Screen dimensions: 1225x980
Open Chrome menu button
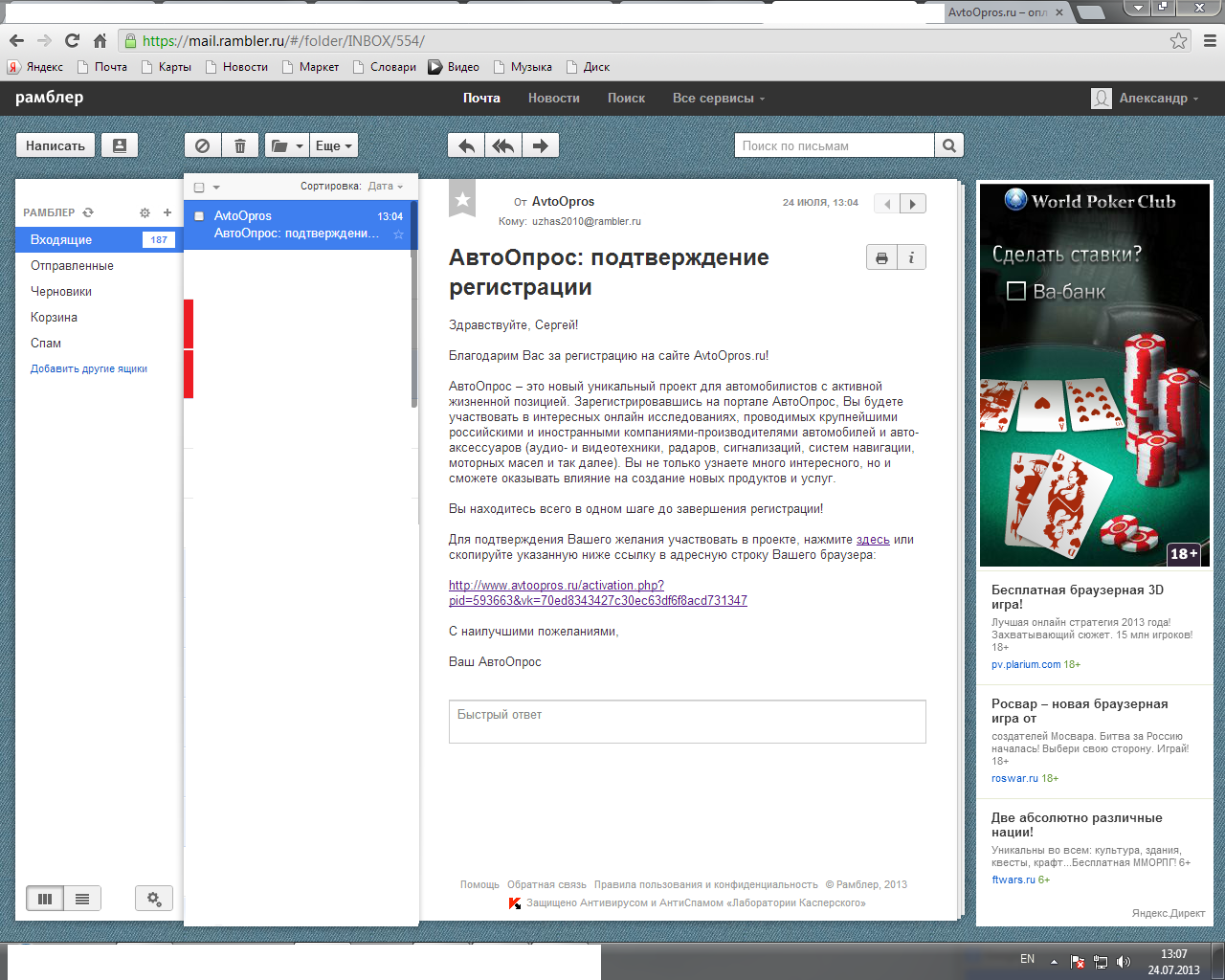click(x=1210, y=40)
